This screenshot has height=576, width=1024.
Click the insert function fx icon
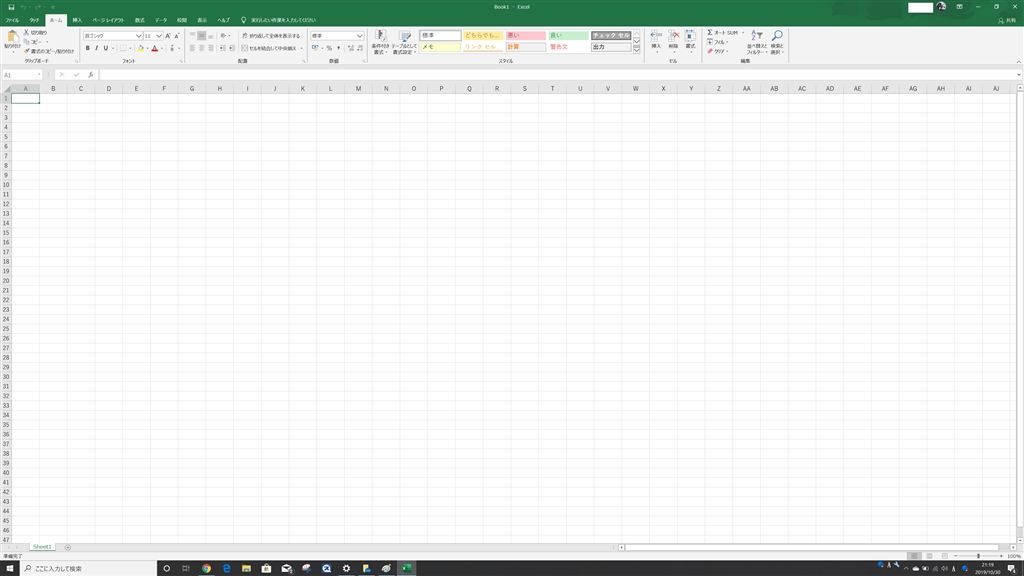coord(91,74)
